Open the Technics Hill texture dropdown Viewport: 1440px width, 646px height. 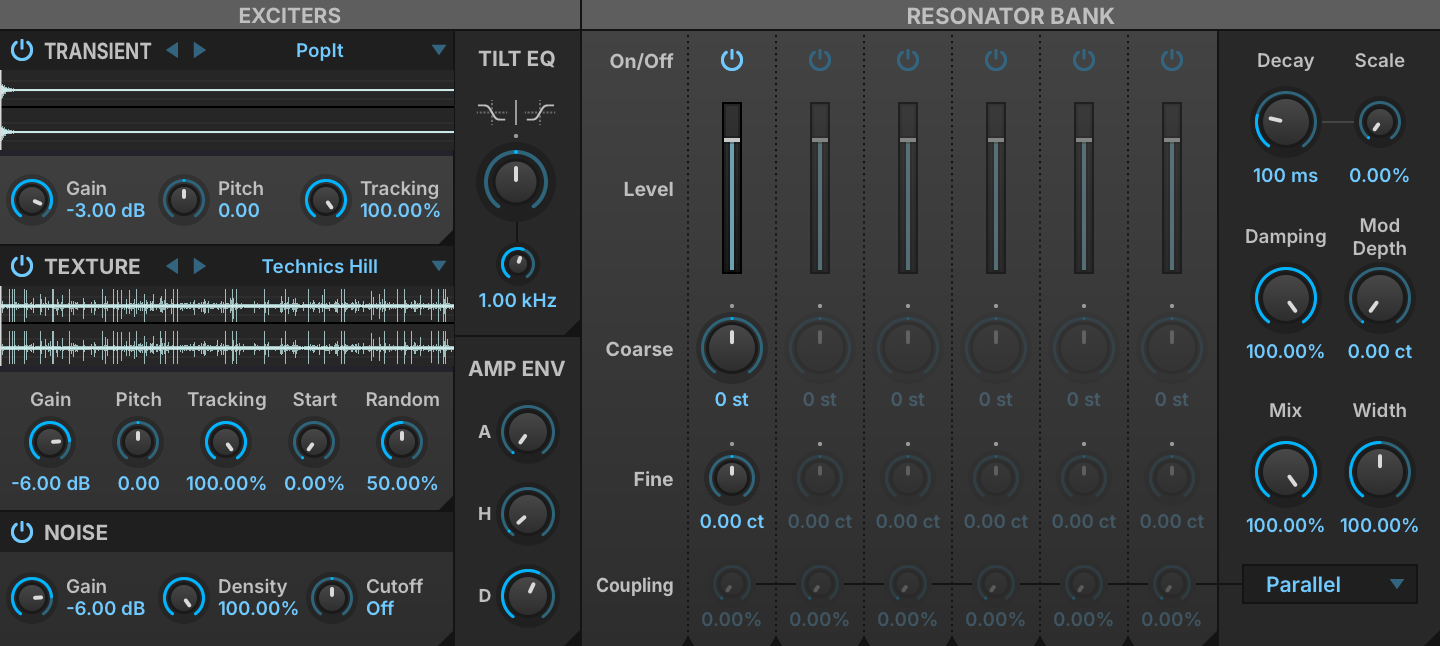(x=438, y=266)
